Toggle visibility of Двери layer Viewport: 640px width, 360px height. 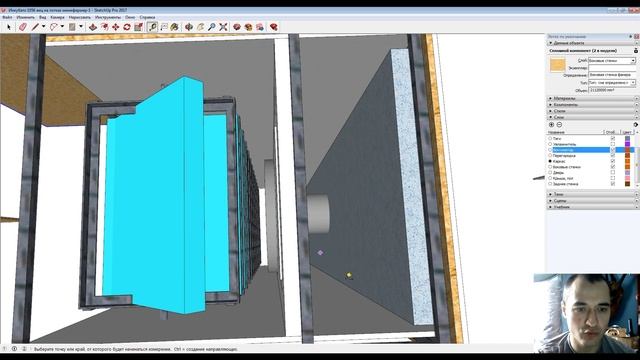pyautogui.click(x=613, y=173)
